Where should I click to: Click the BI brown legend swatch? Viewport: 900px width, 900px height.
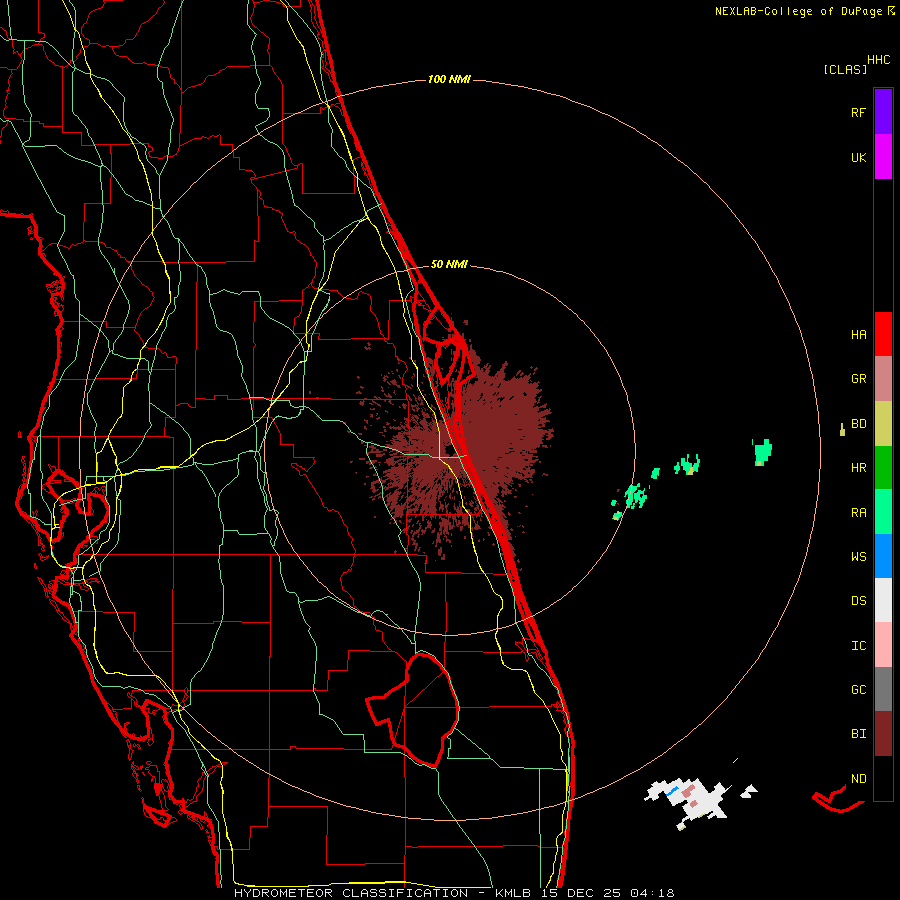(x=883, y=734)
